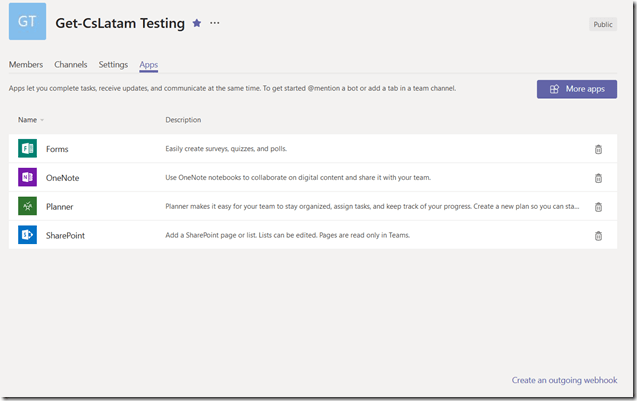Click the SharePoint app icon
This screenshot has height=401, width=637.
tap(27, 236)
